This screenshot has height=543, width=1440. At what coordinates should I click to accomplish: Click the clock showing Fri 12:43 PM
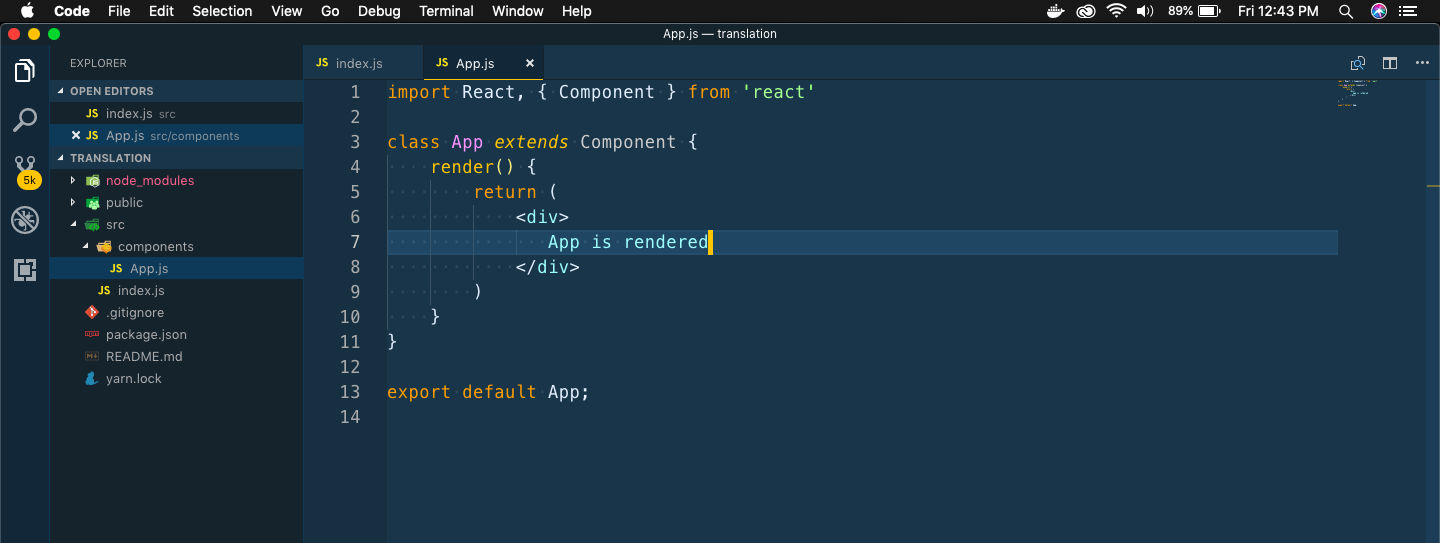click(x=1278, y=11)
